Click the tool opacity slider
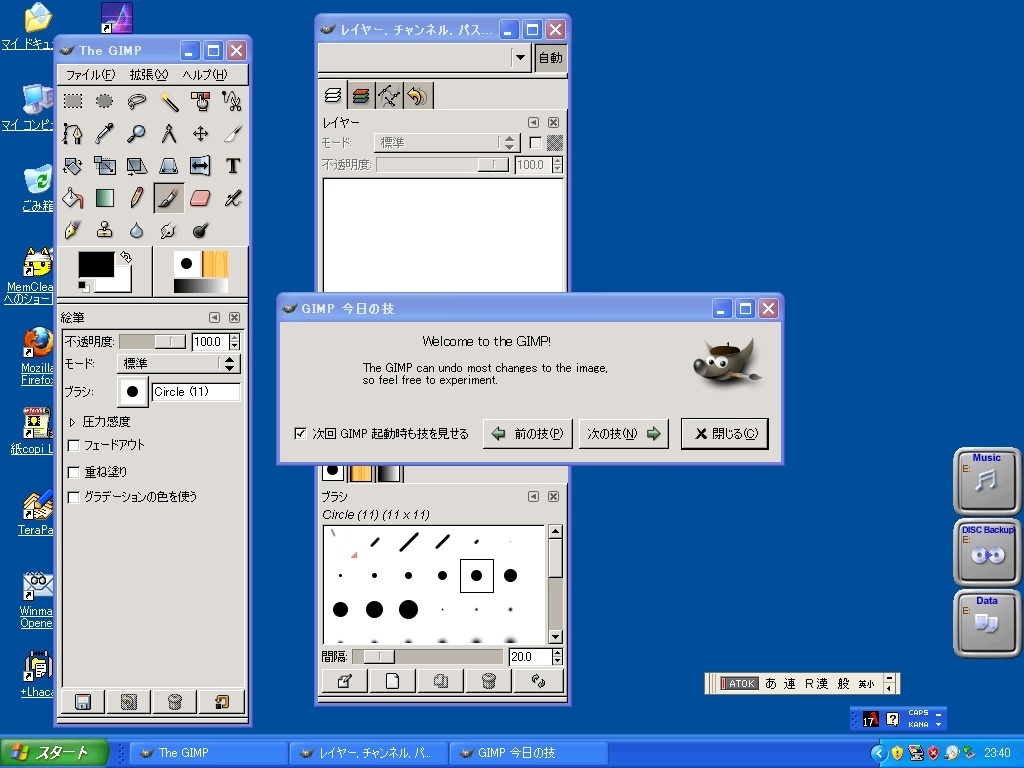 click(153, 342)
